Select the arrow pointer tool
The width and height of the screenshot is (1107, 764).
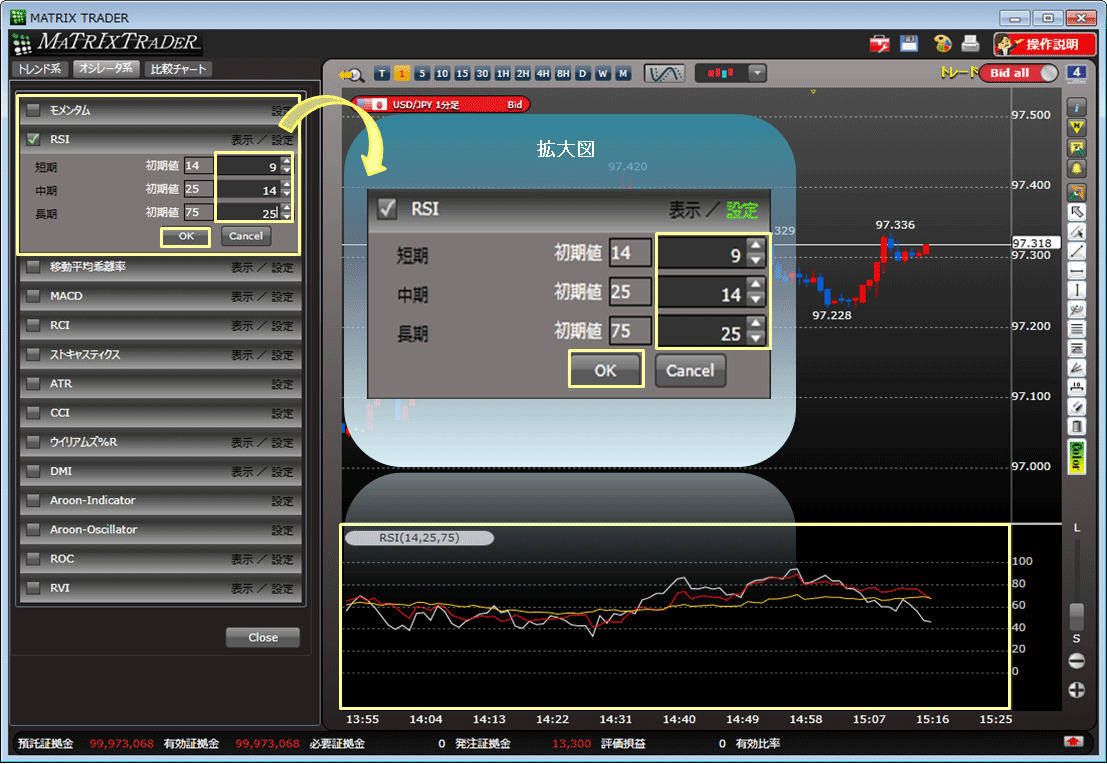click(x=1077, y=212)
